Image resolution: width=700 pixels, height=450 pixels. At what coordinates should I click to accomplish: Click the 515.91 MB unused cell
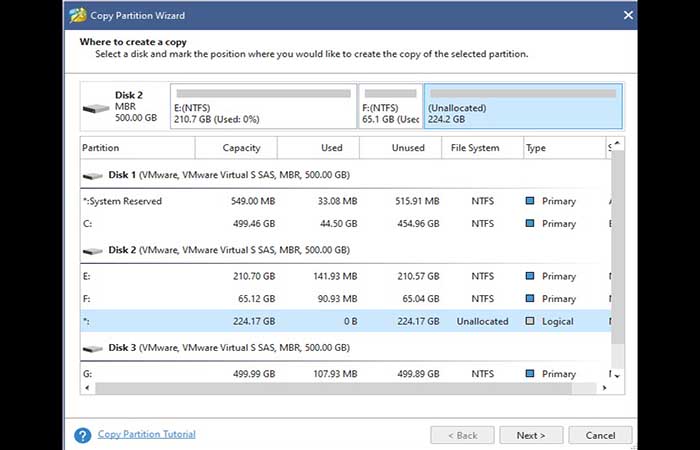pyautogui.click(x=417, y=201)
